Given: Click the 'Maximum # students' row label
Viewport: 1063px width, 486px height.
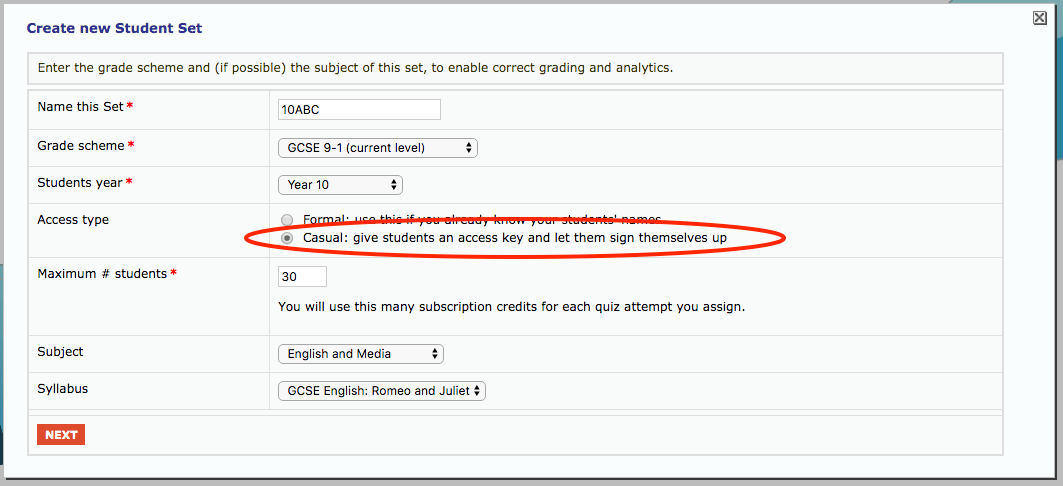Looking at the screenshot, I should pyautogui.click(x=101, y=274).
